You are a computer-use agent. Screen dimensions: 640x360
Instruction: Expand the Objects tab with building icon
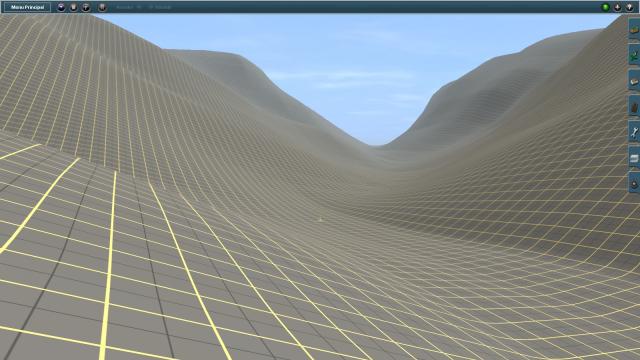(x=634, y=81)
